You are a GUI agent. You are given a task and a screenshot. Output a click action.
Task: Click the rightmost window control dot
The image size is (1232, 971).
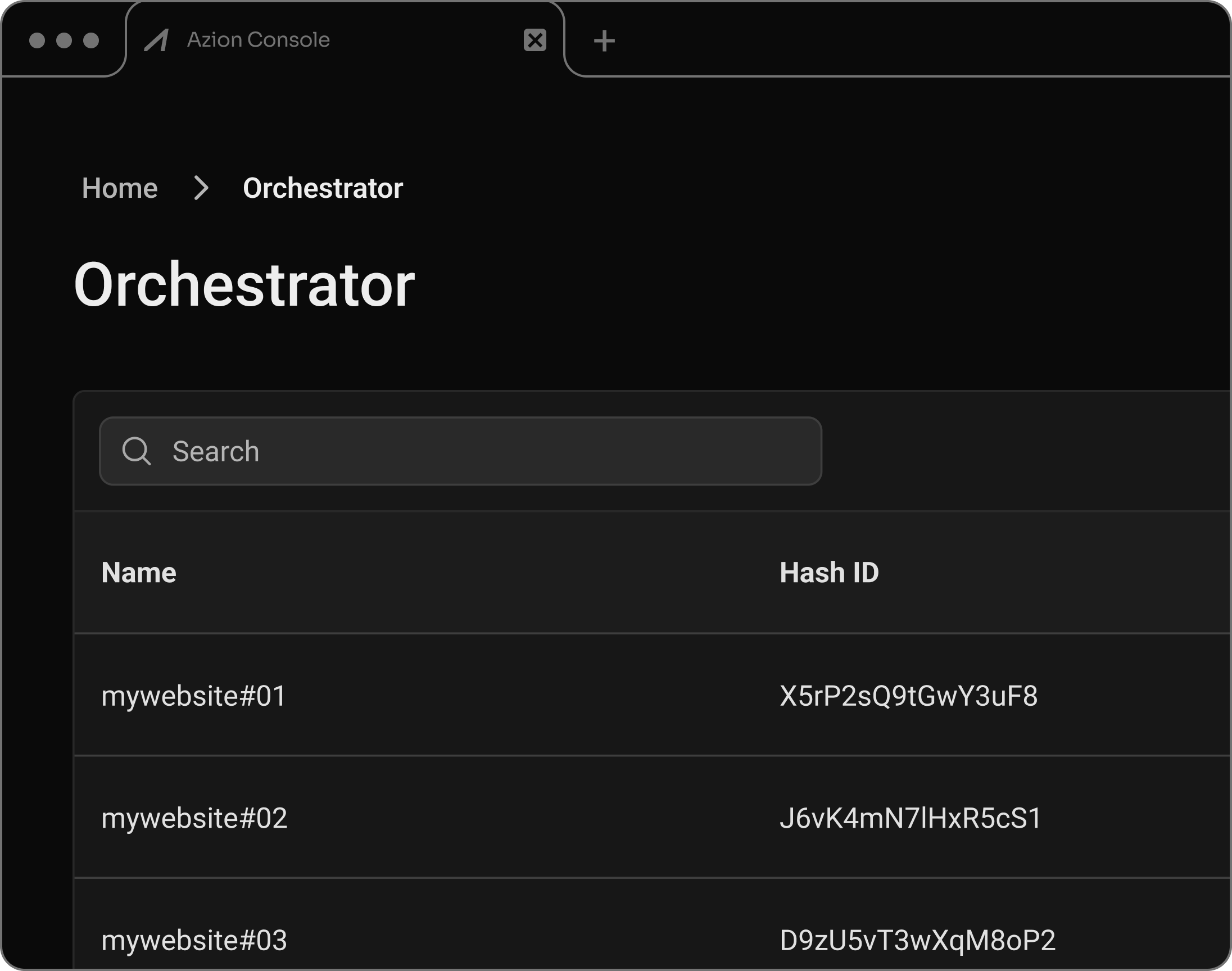point(90,40)
